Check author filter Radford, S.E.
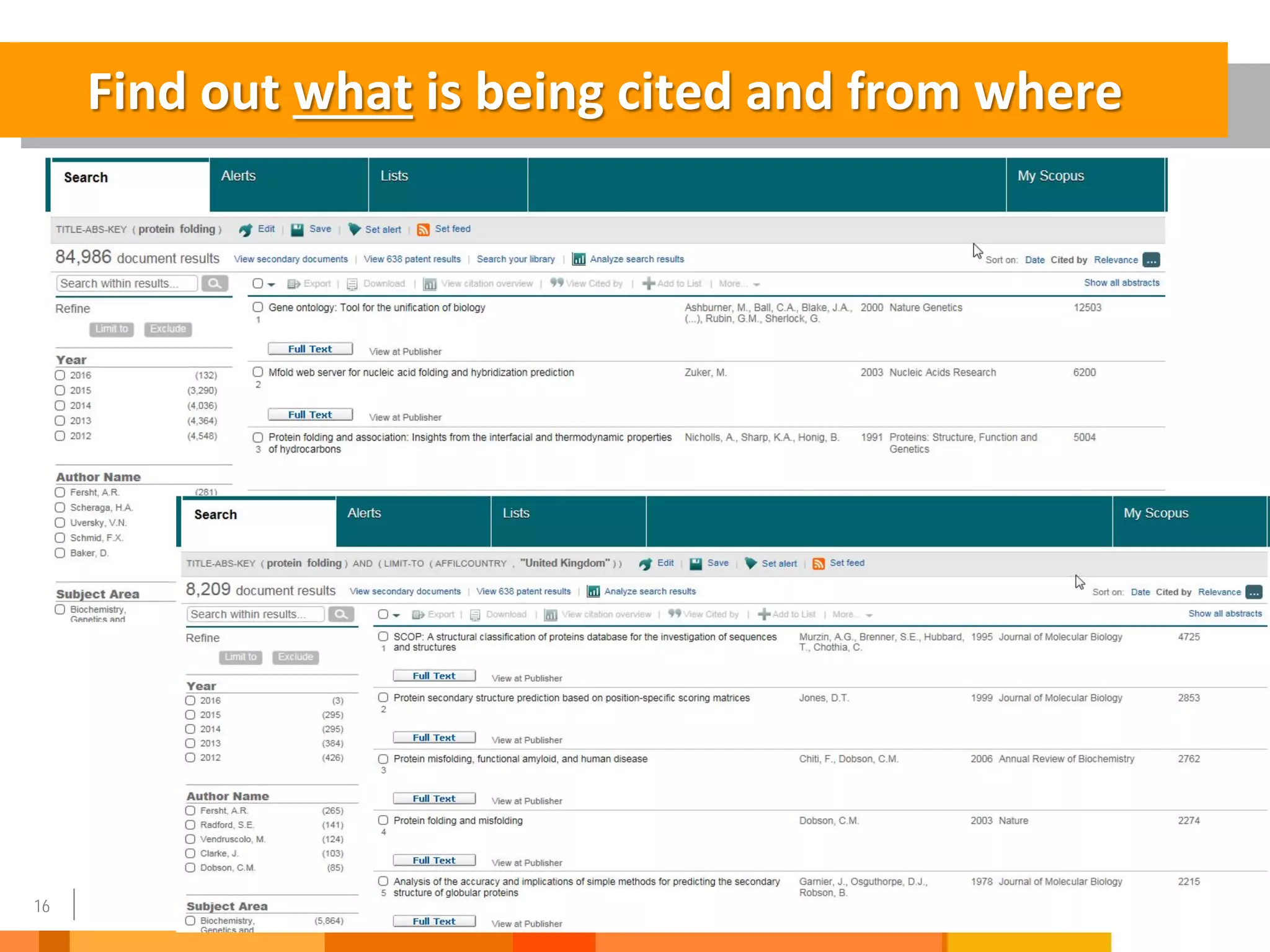This screenshot has height=952, width=1270. click(190, 825)
